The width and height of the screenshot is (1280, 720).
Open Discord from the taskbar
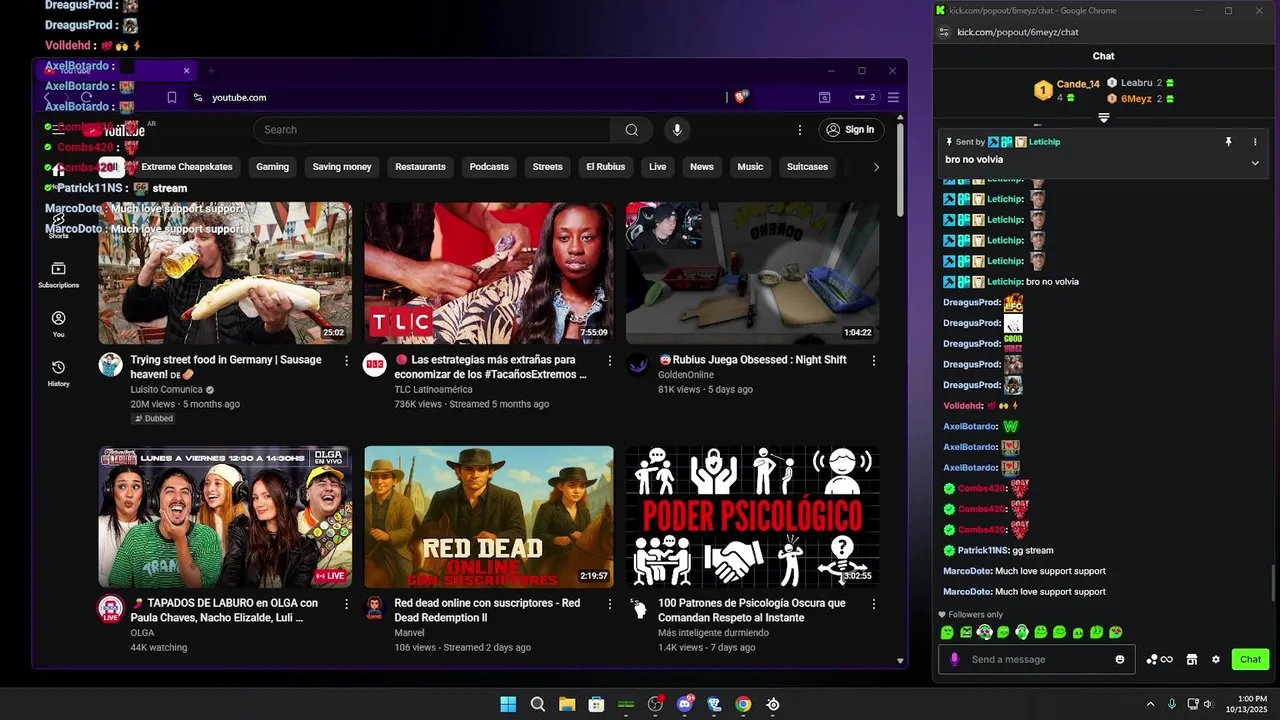pyautogui.click(x=685, y=704)
